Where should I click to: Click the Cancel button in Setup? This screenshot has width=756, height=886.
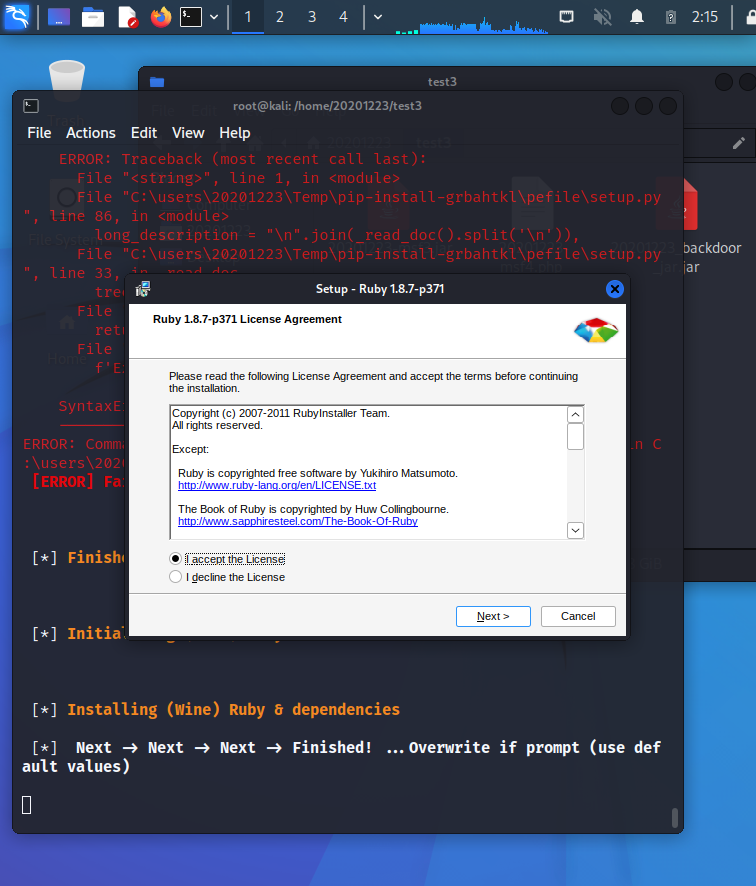[578, 616]
